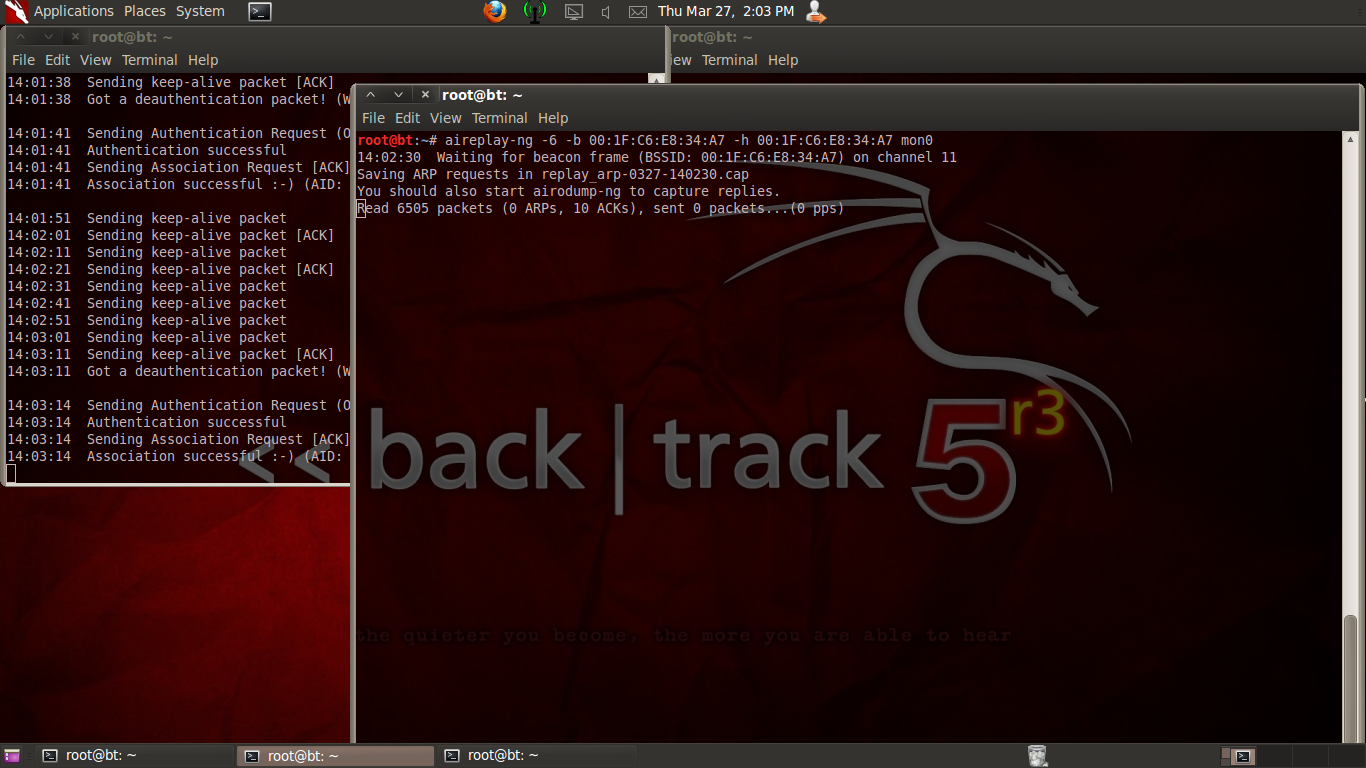Open the trash icon in the bottom panel

click(1037, 756)
